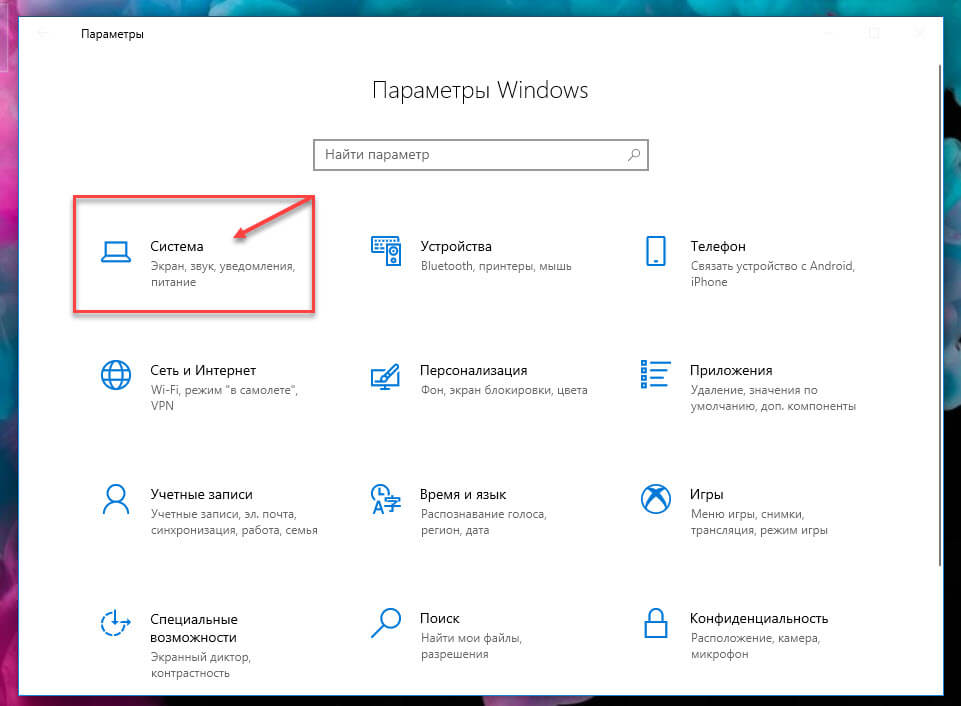Select the Сеть и Интернет globe icon
This screenshot has height=706, width=961.
[116, 375]
